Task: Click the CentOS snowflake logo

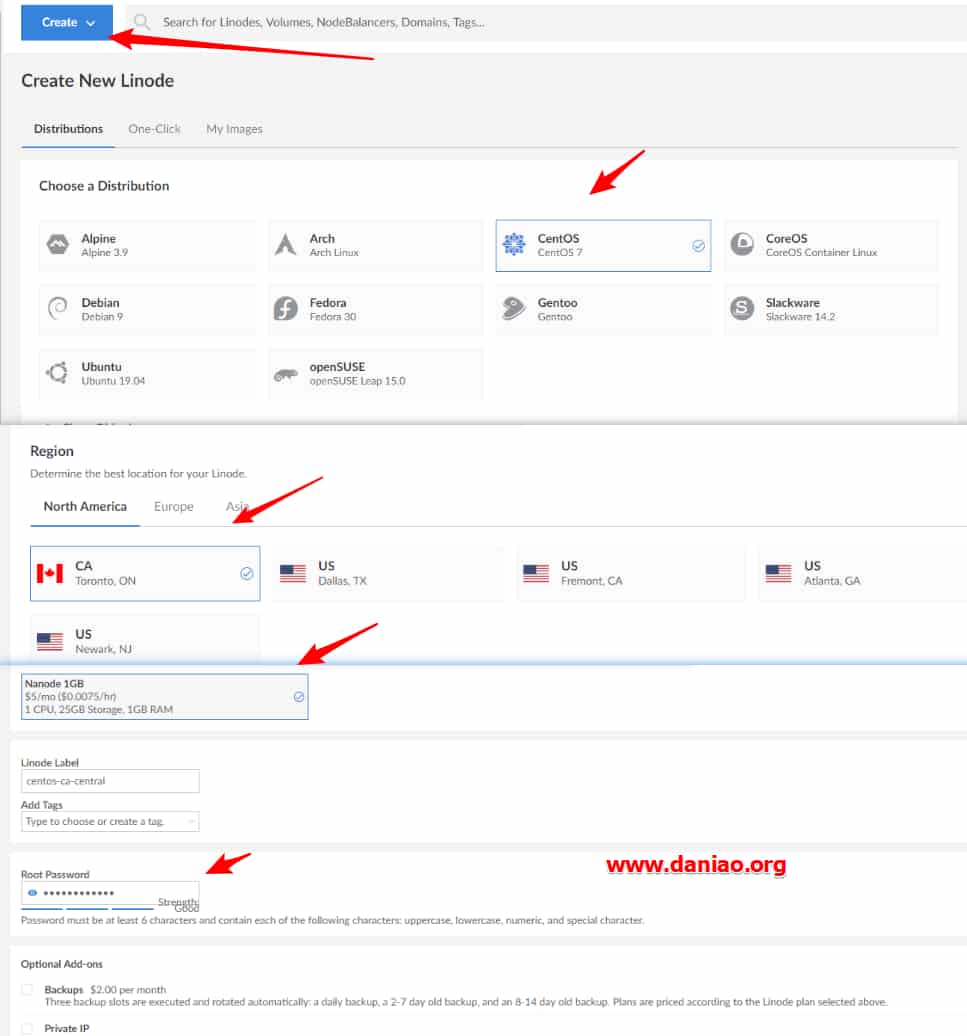Action: coord(514,244)
